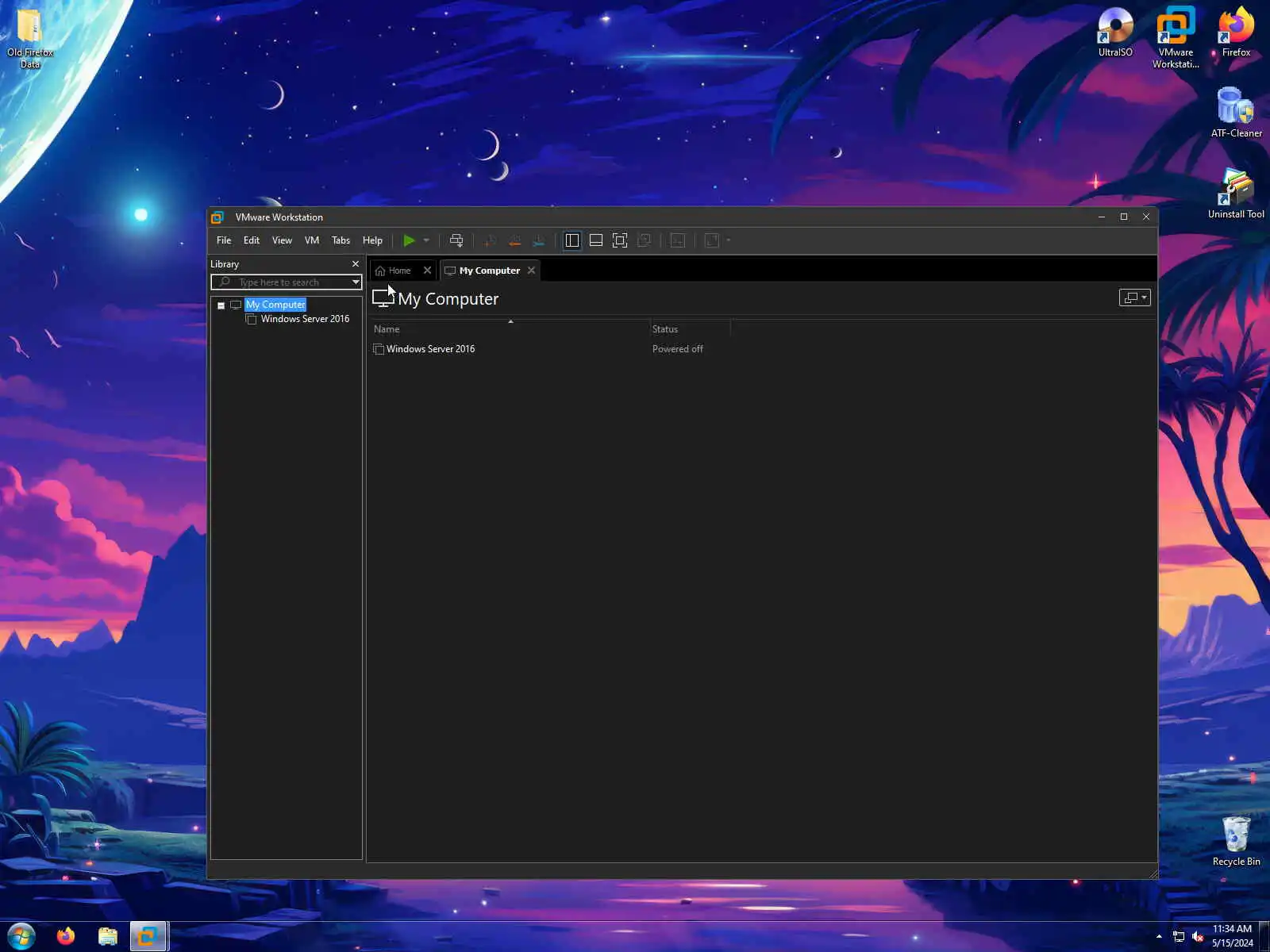Open the Tabs menu
This screenshot has width=1270, height=952.
(x=341, y=240)
